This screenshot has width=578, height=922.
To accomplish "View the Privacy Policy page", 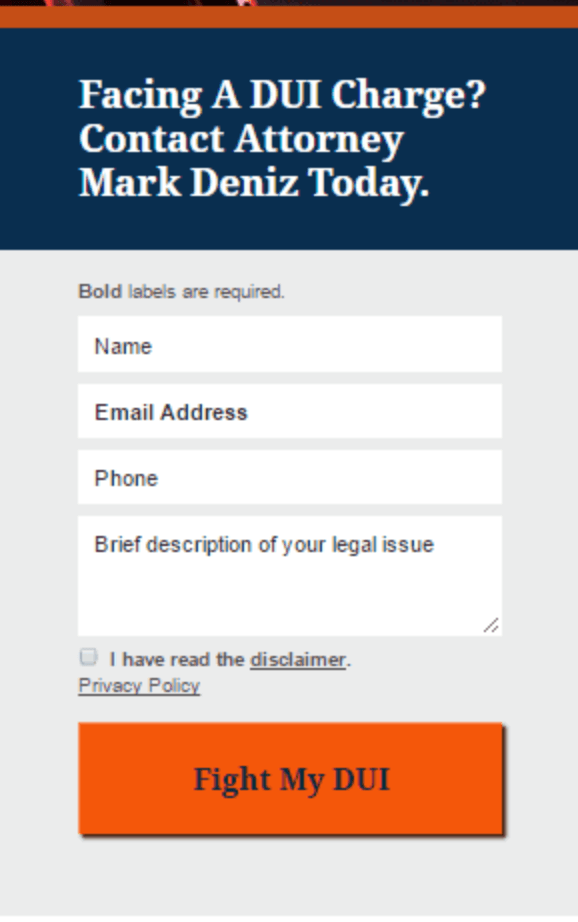I will pyautogui.click(x=139, y=686).
